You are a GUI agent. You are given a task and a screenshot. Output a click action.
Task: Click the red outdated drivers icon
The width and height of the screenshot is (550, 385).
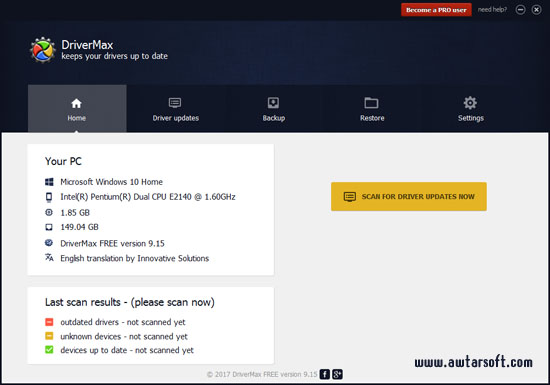[49, 322]
